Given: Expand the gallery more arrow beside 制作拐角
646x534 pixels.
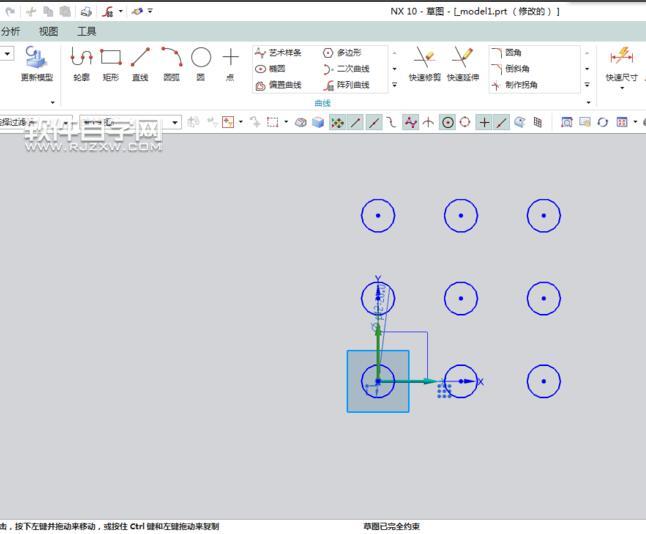Looking at the screenshot, I should click(x=587, y=85).
